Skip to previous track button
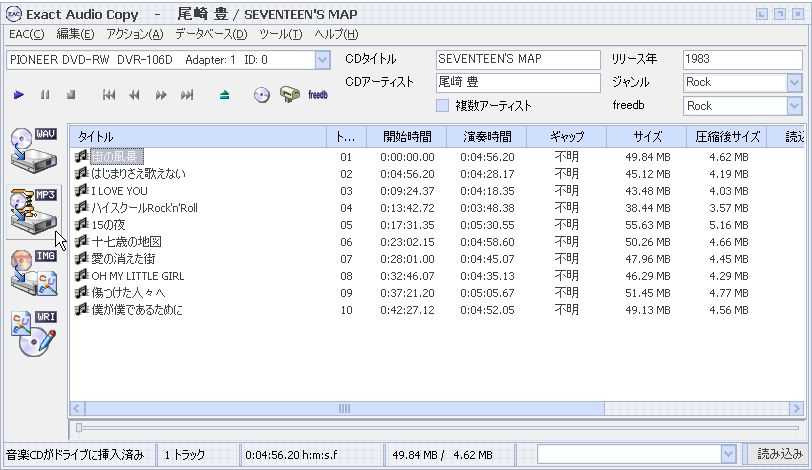The height and width of the screenshot is (470, 812). pyautogui.click(x=109, y=95)
